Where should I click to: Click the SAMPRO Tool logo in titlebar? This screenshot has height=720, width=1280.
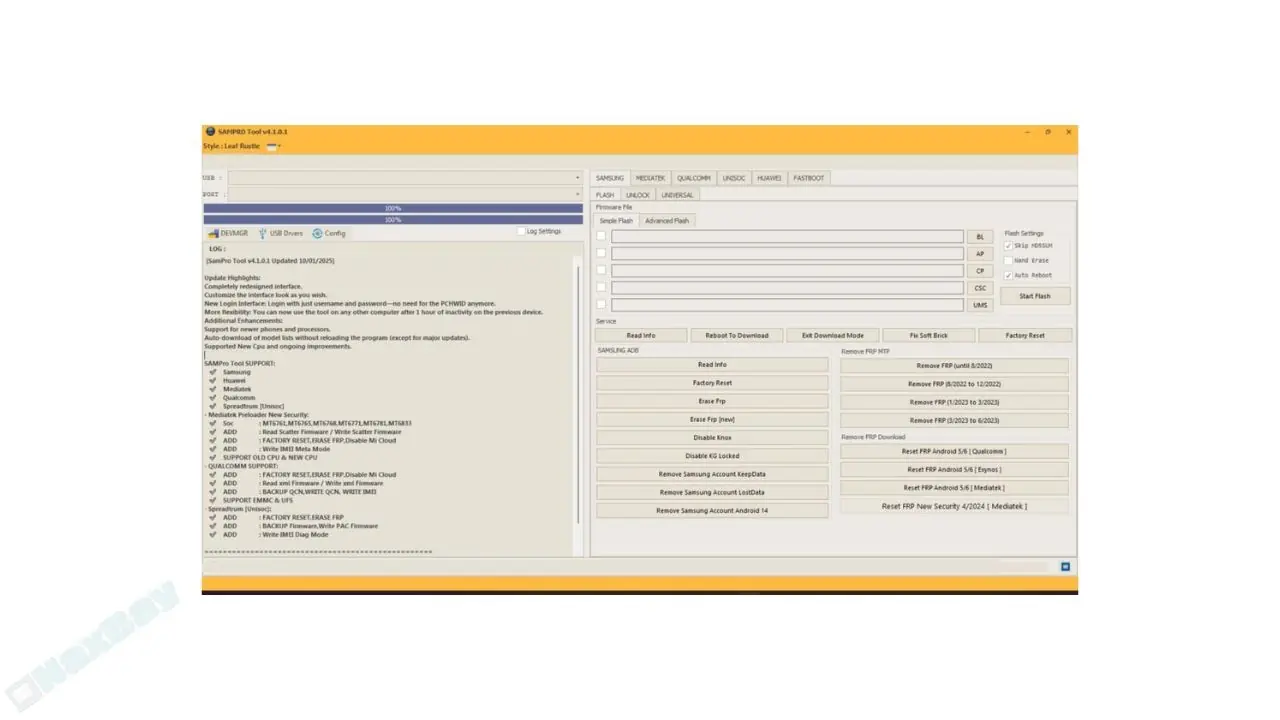212,131
